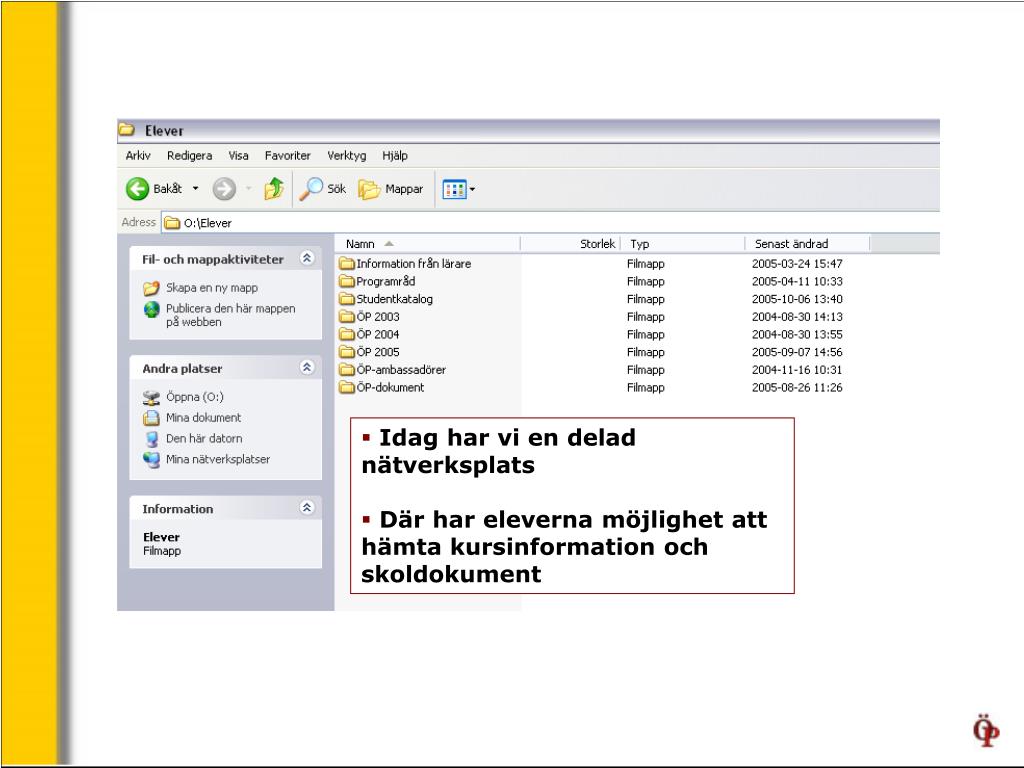Click the Mina dokument folder icon
Viewport: 1024px width, 768px height.
coord(152,418)
